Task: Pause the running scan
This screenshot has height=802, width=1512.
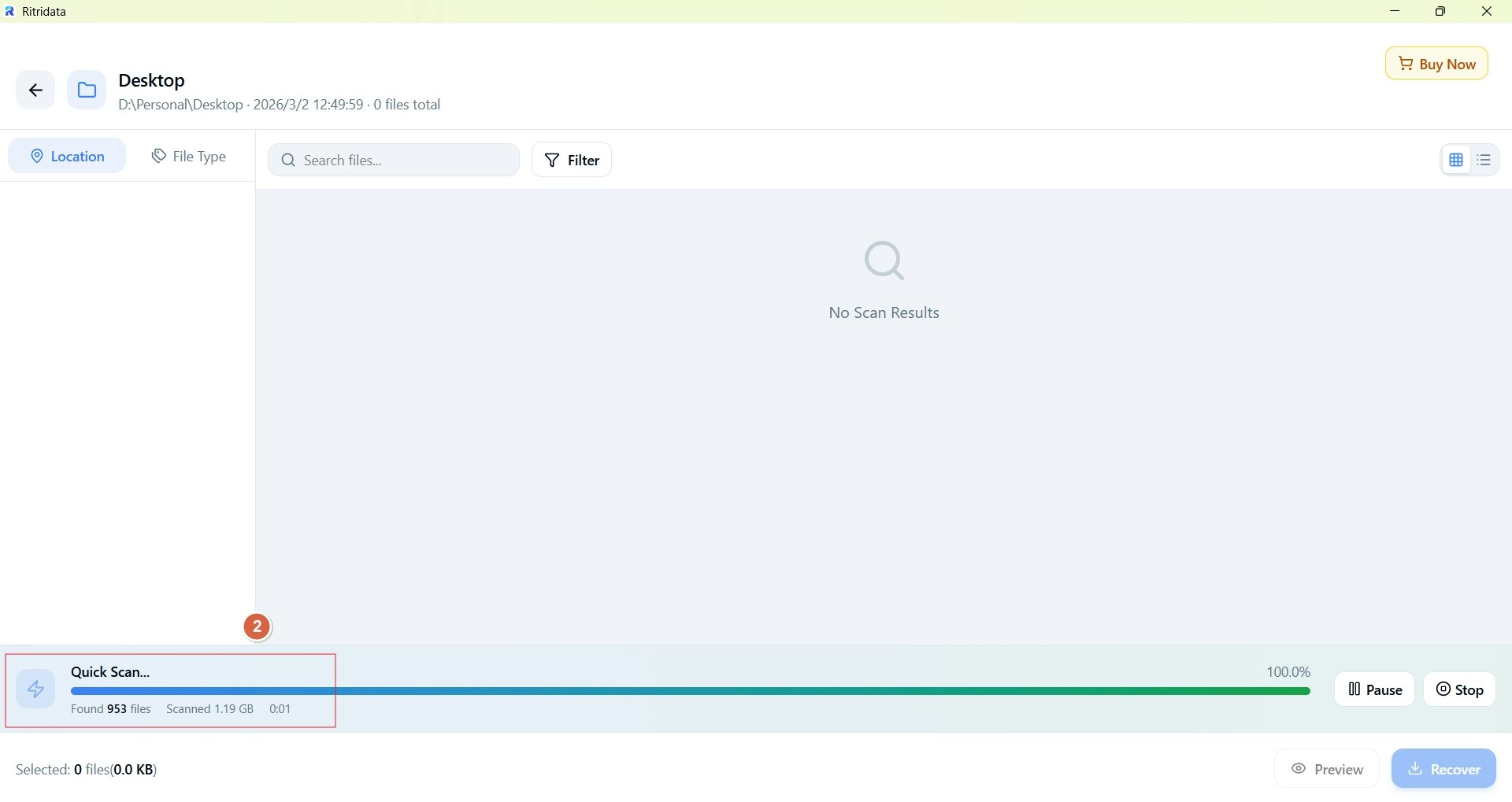Action: (1375, 689)
